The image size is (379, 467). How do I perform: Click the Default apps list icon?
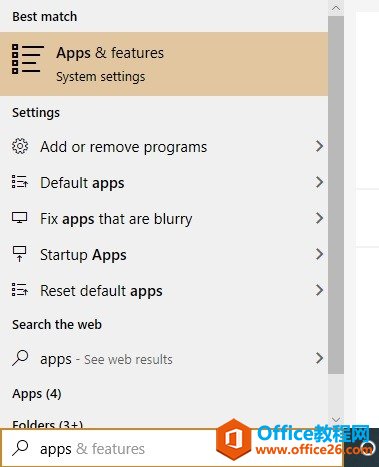pos(20,182)
